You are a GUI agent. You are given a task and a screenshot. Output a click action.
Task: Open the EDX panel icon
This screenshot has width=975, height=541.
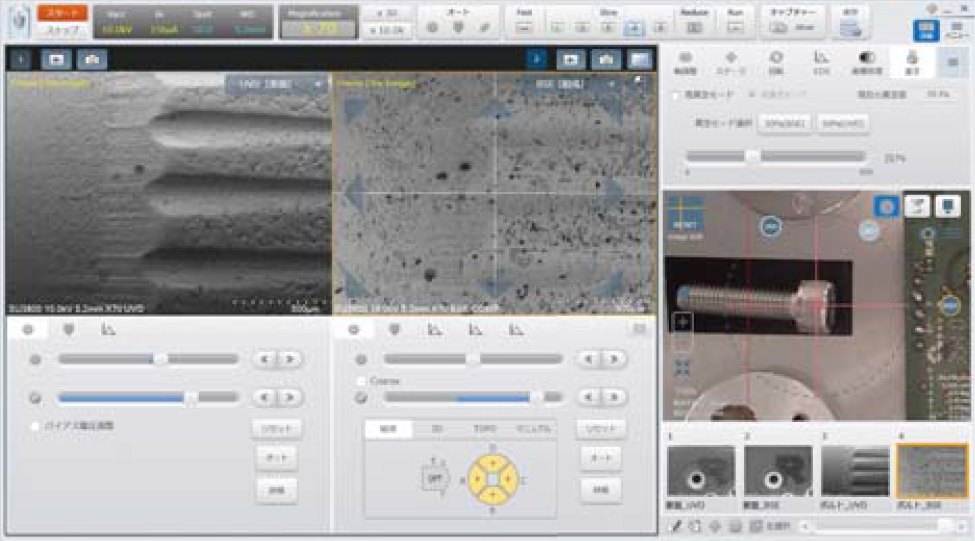[820, 62]
